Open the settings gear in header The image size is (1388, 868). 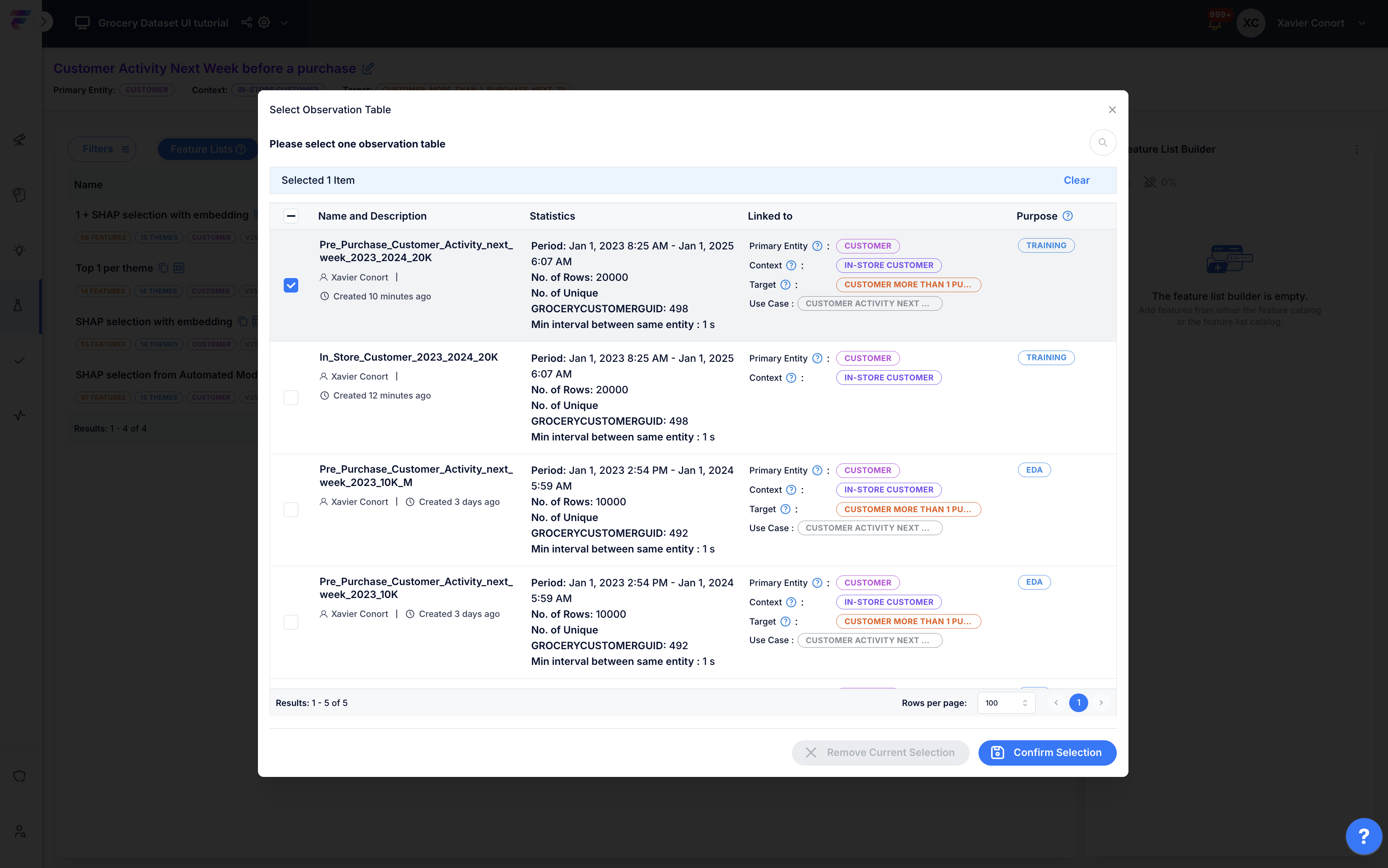264,23
